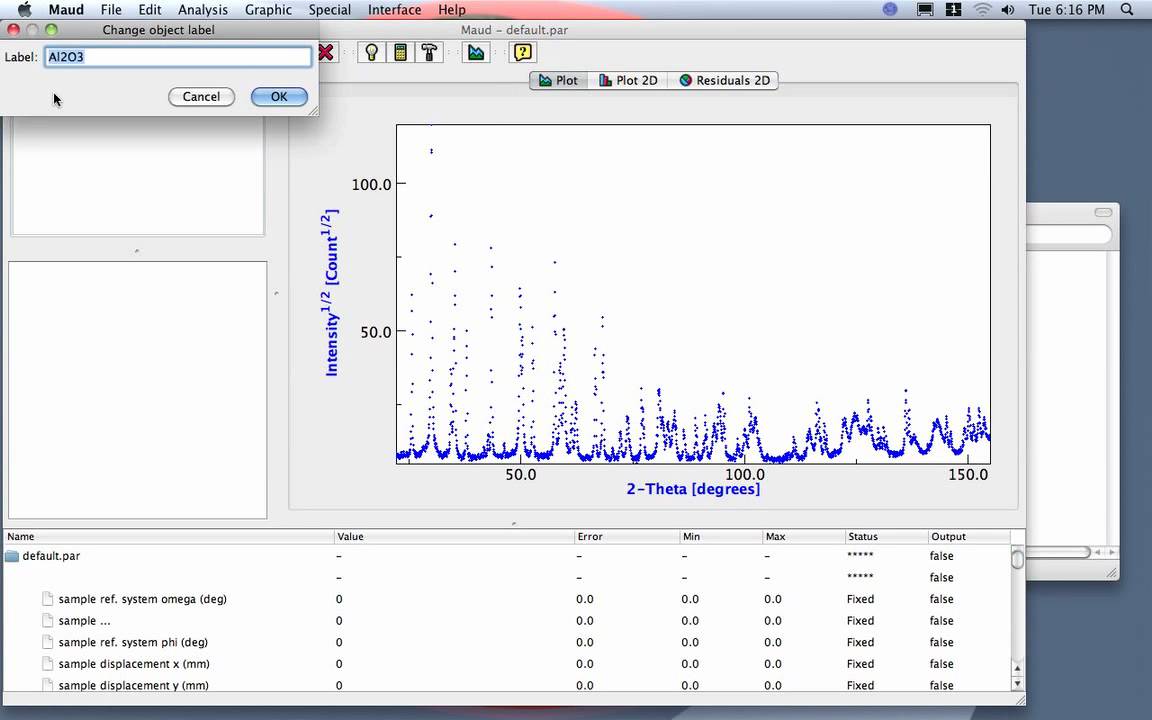
Task: Click file icon beside sample ref. system phi
Action: tap(48, 642)
